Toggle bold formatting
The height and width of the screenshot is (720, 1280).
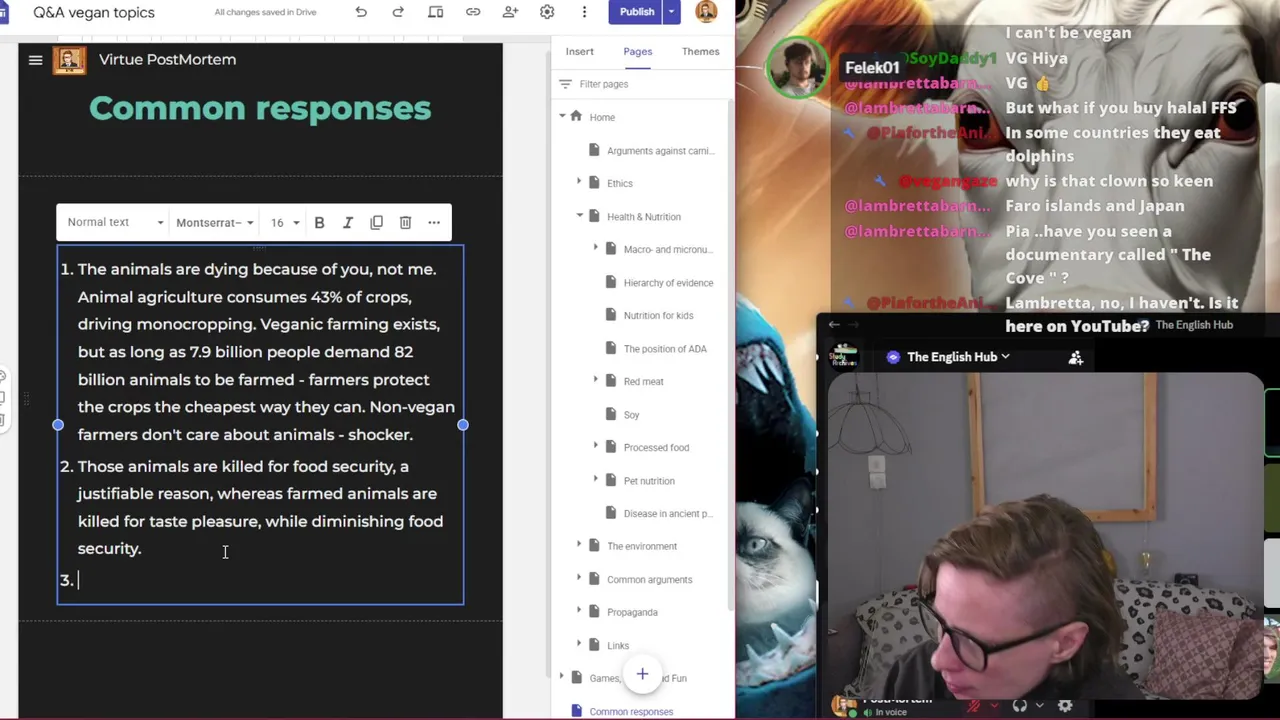(319, 222)
